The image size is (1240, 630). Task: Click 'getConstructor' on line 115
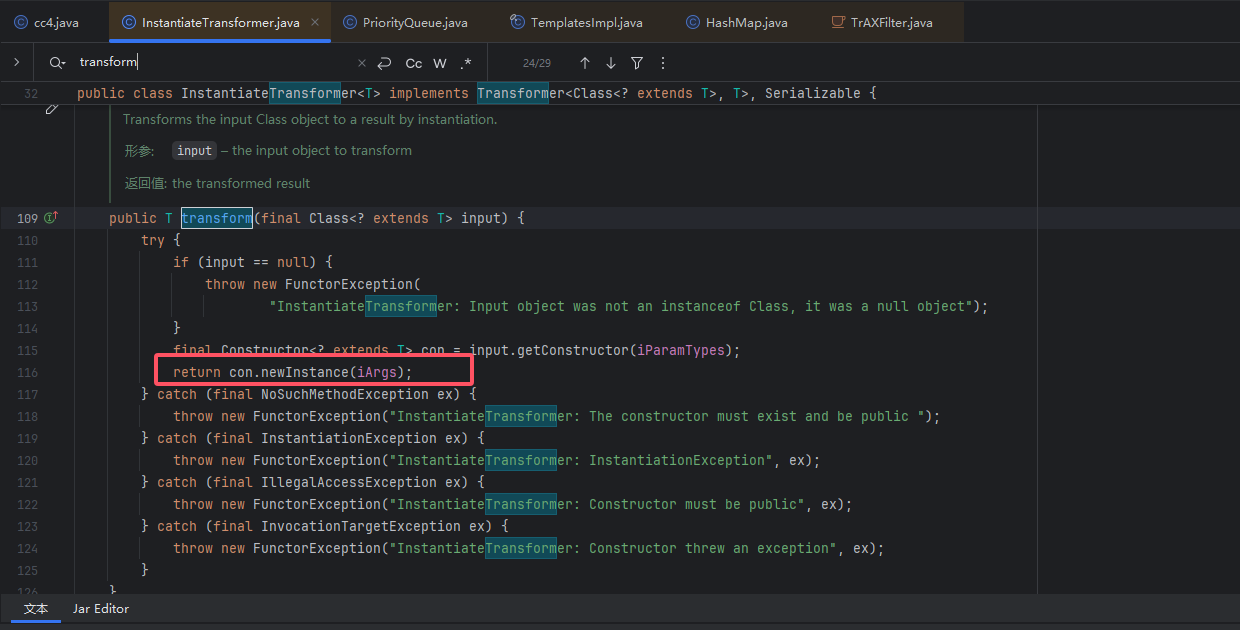click(574, 350)
